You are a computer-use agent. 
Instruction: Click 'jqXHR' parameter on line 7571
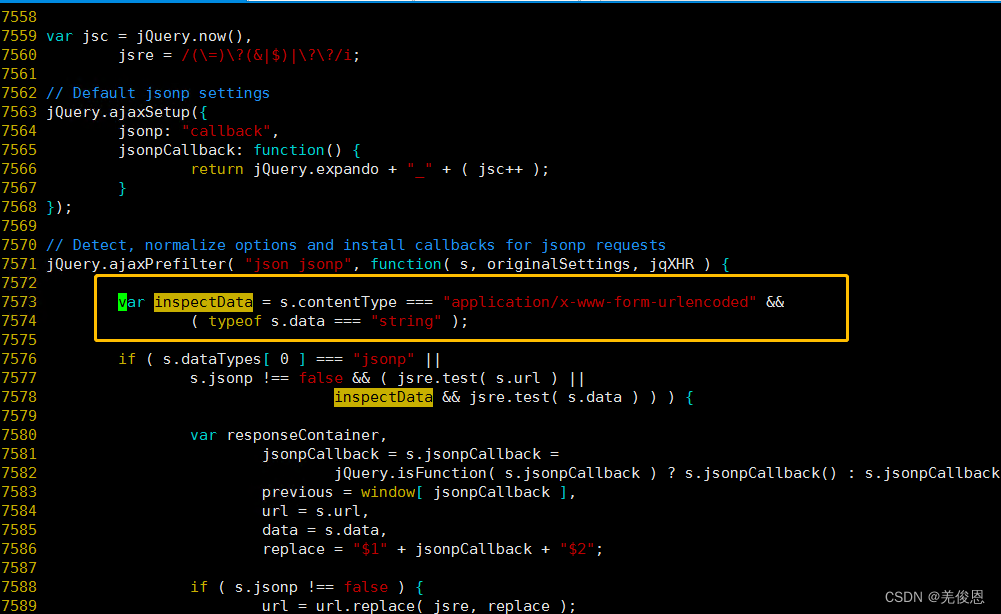672,264
